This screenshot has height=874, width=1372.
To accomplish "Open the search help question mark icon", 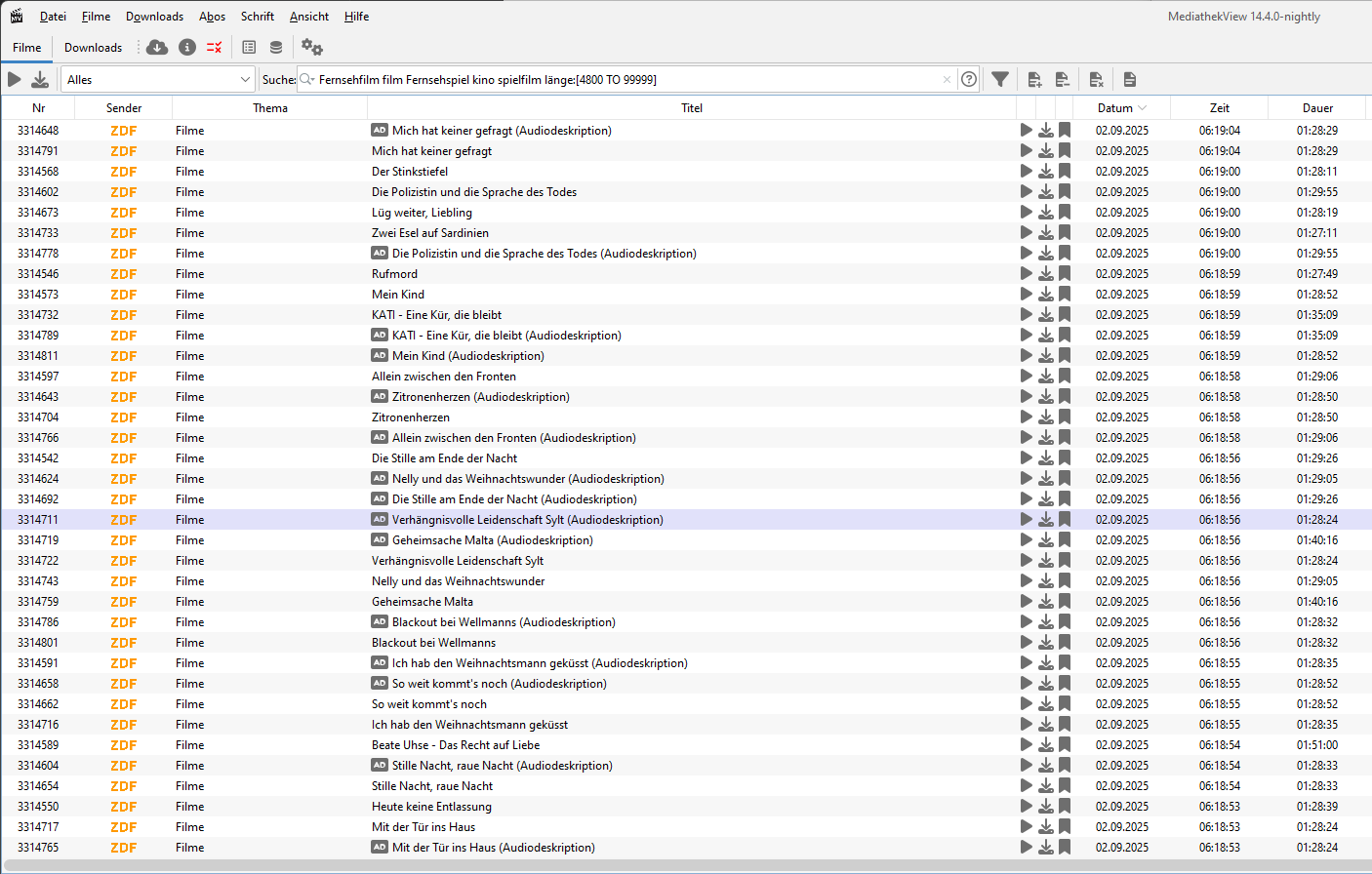I will click(969, 79).
